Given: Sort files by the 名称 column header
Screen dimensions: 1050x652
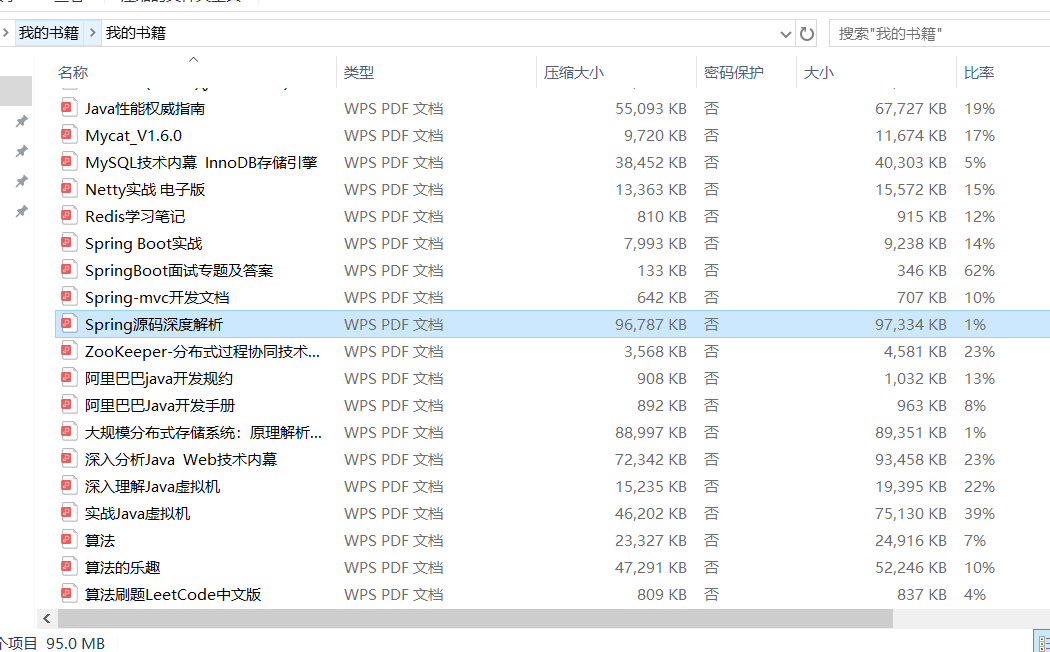Looking at the screenshot, I should pyautogui.click(x=73, y=72).
